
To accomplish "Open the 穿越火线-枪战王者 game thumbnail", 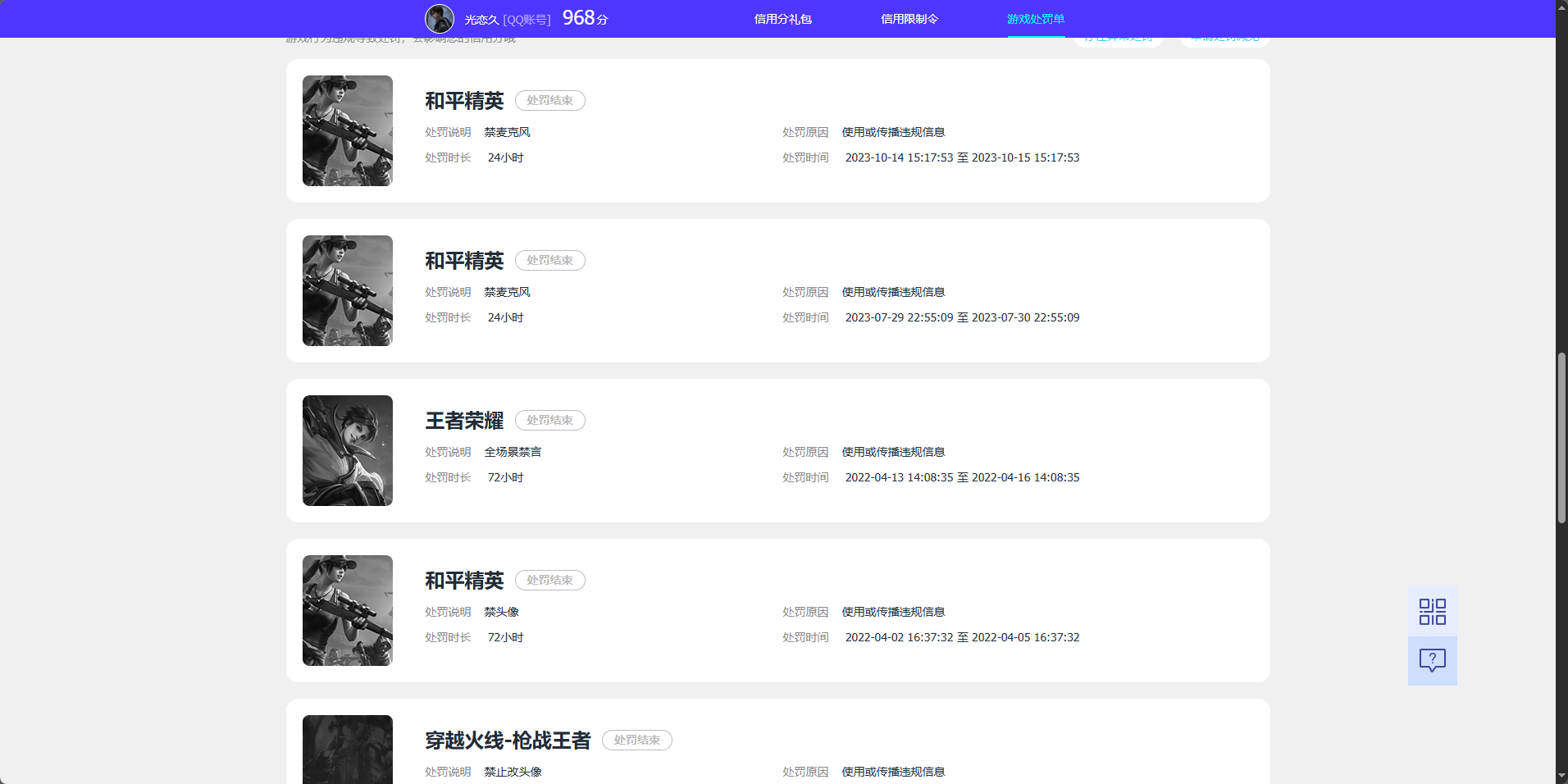I will click(348, 750).
